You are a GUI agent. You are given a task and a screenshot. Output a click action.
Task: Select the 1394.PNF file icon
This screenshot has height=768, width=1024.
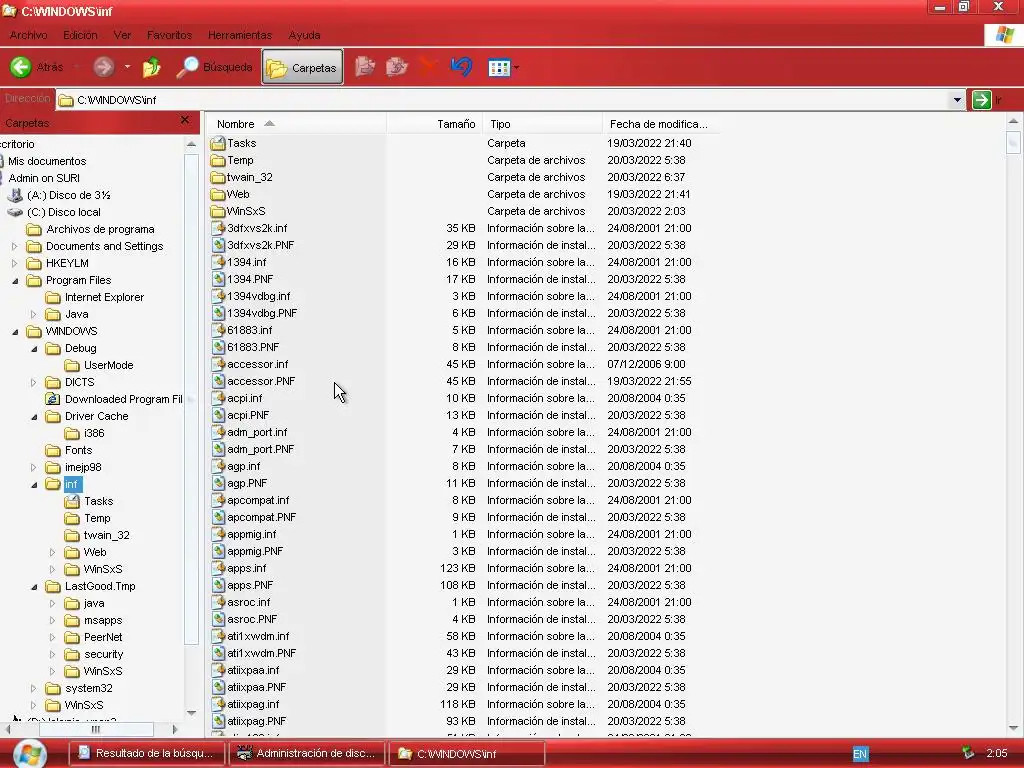[218, 279]
